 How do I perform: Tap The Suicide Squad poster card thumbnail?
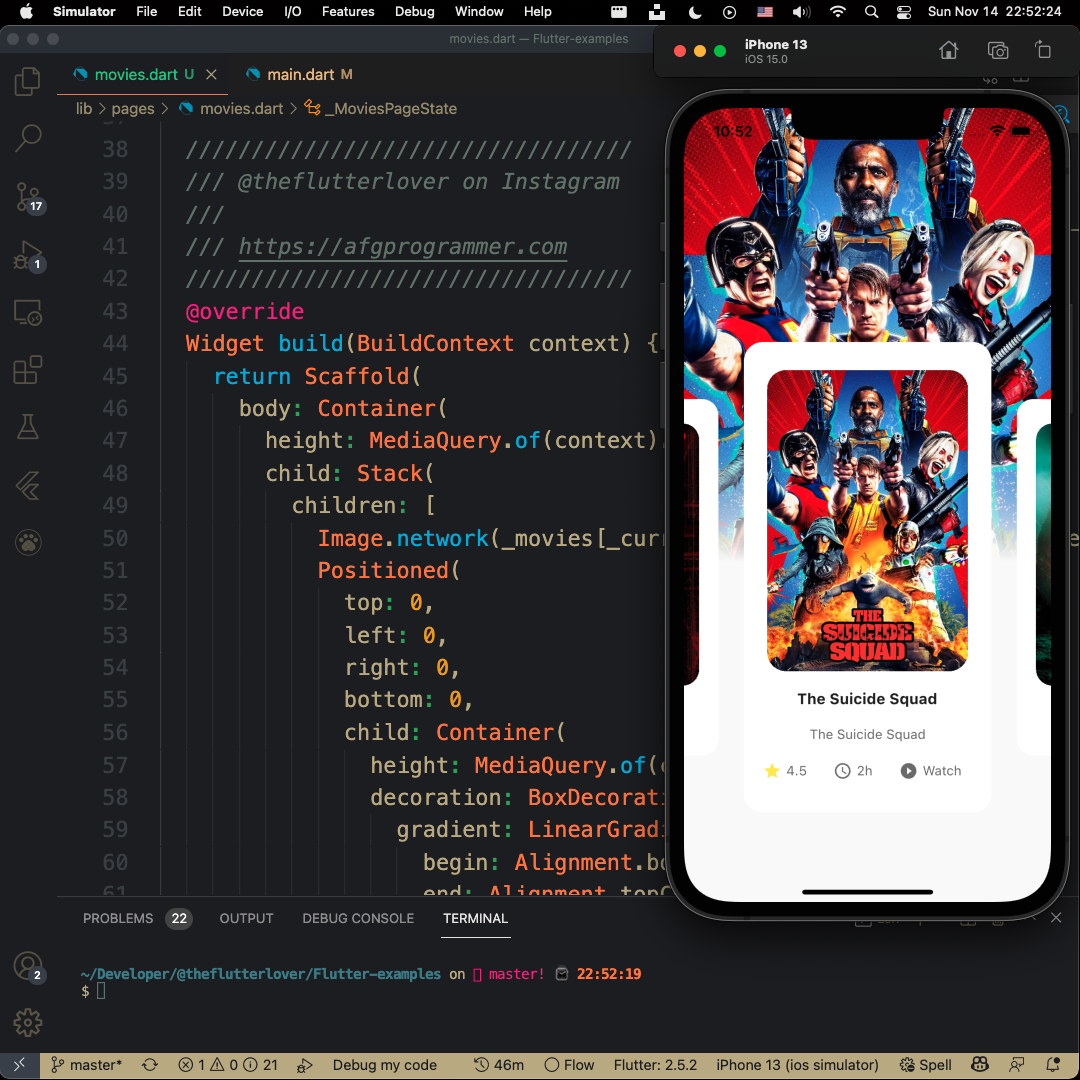click(x=867, y=521)
